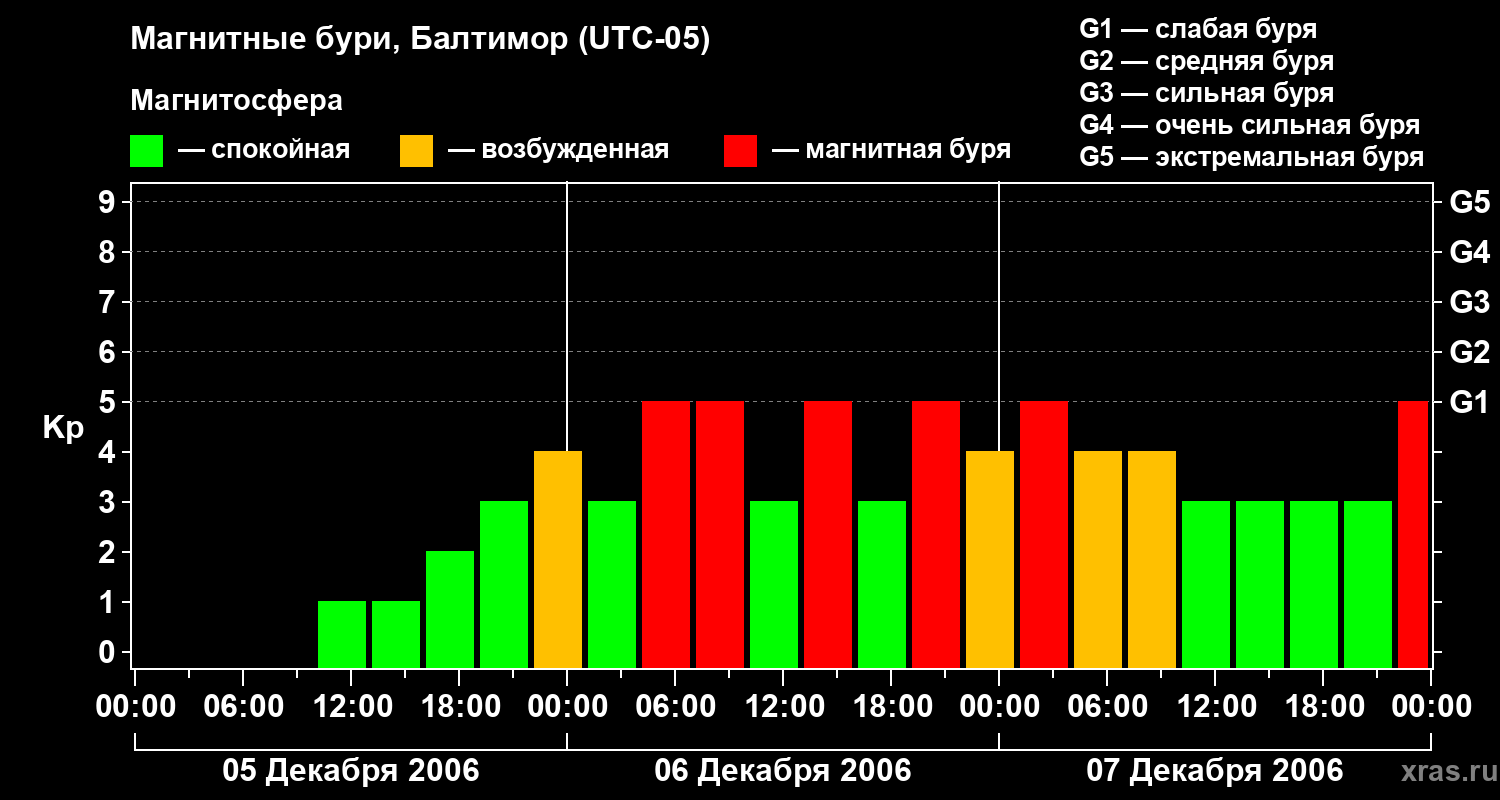Click the legend text — спокойная

(x=264, y=150)
